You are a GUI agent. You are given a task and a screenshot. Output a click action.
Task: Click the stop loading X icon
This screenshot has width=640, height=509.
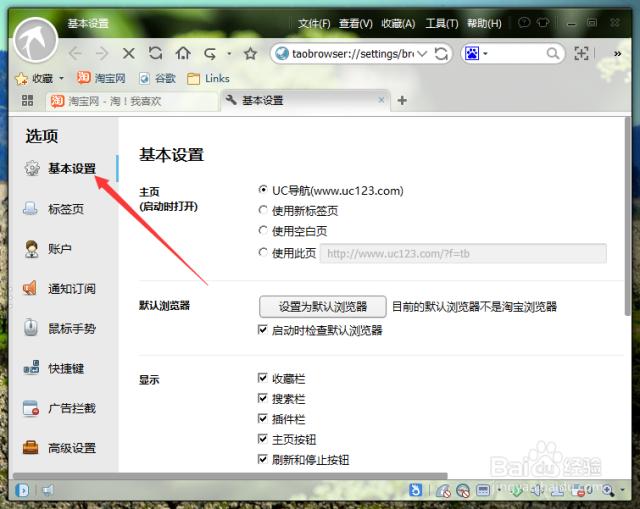click(128, 53)
